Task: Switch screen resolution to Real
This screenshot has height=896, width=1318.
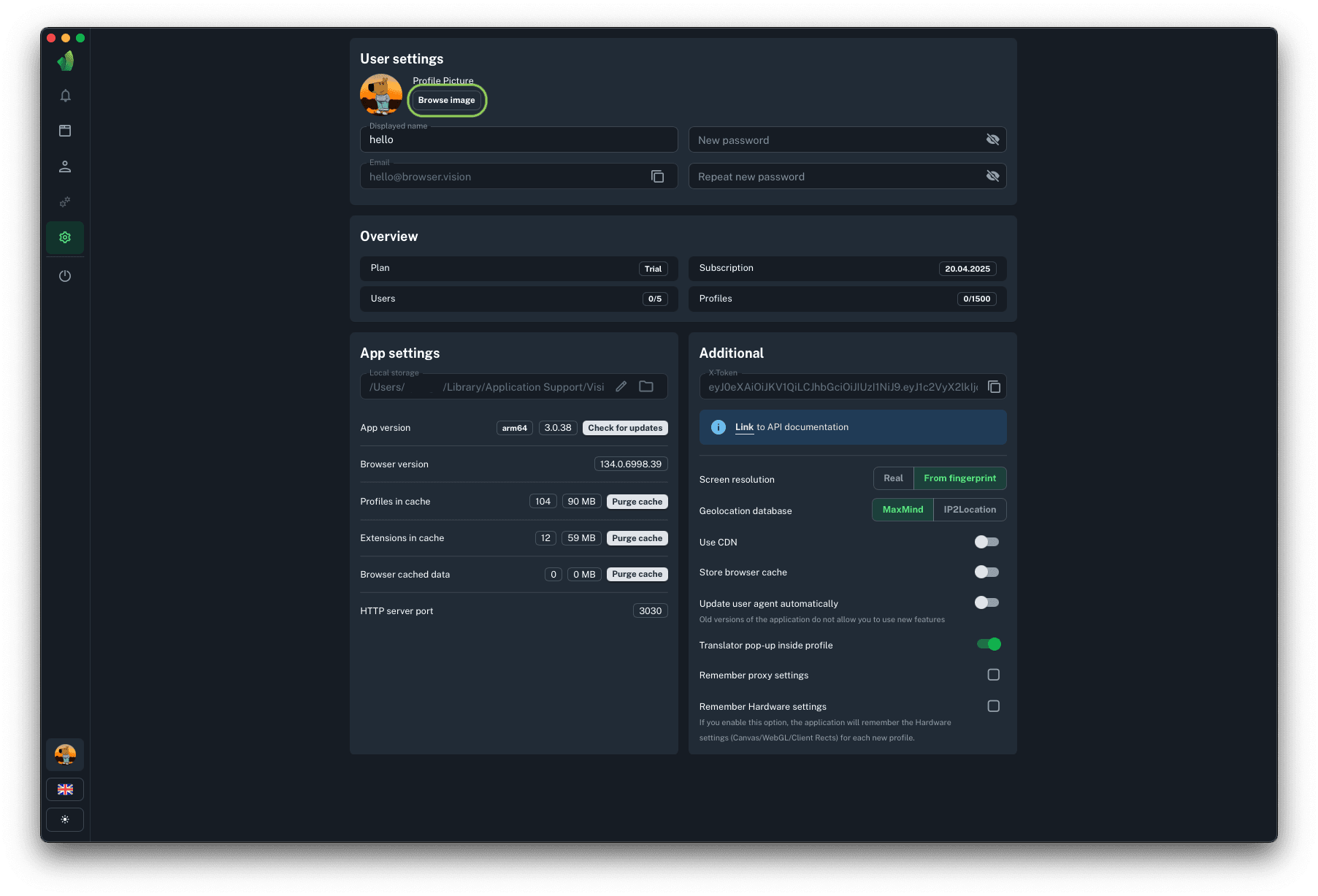Action: point(892,478)
